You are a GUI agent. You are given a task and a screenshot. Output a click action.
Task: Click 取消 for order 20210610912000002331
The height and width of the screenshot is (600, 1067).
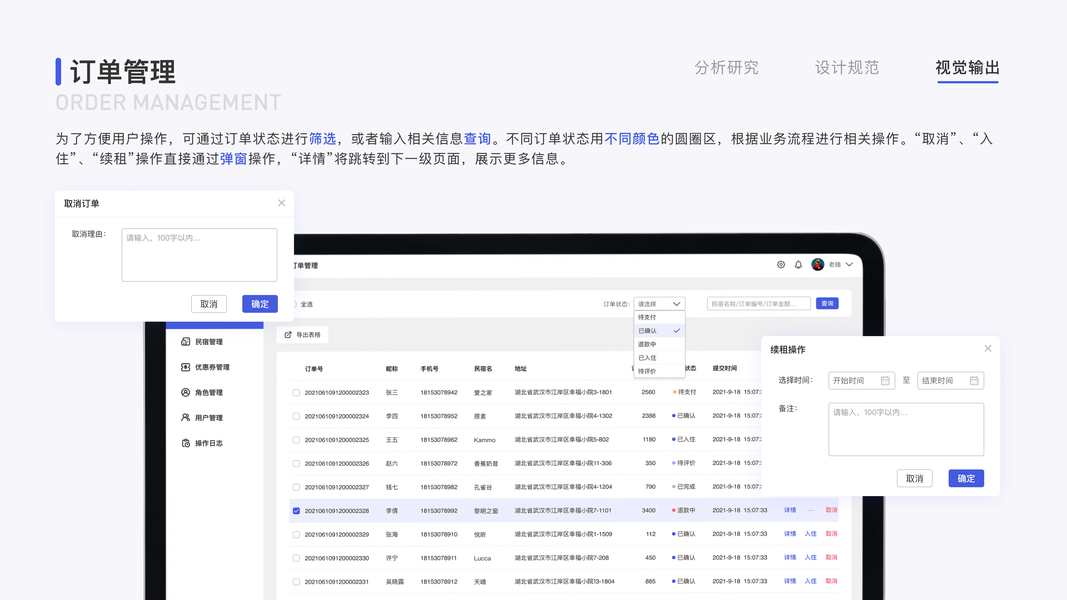point(832,581)
